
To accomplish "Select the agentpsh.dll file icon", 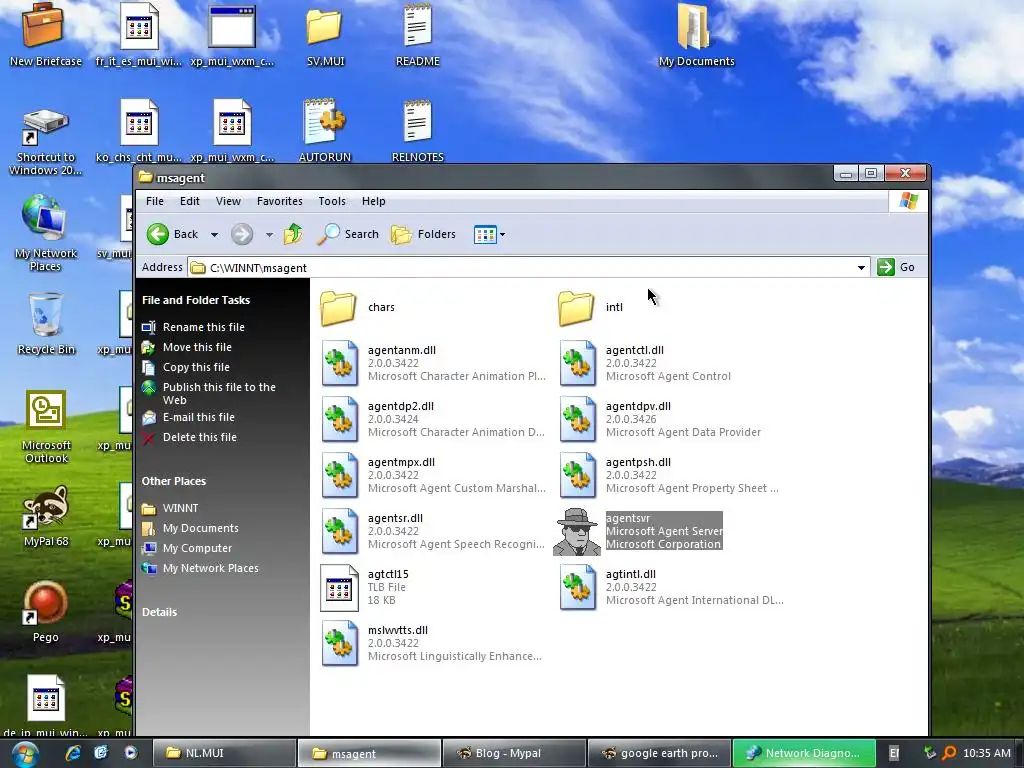I will point(577,475).
